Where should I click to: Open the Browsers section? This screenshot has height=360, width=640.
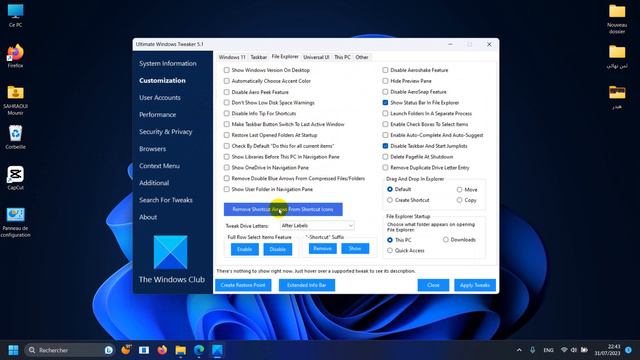click(x=152, y=149)
